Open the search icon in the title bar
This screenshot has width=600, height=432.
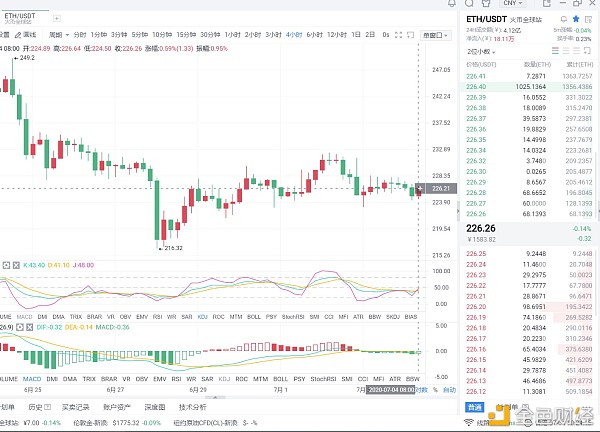tap(469, 3)
